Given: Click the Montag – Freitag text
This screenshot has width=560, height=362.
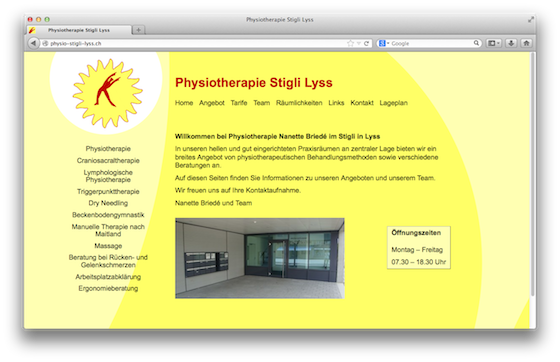Looking at the screenshot, I should coord(417,250).
